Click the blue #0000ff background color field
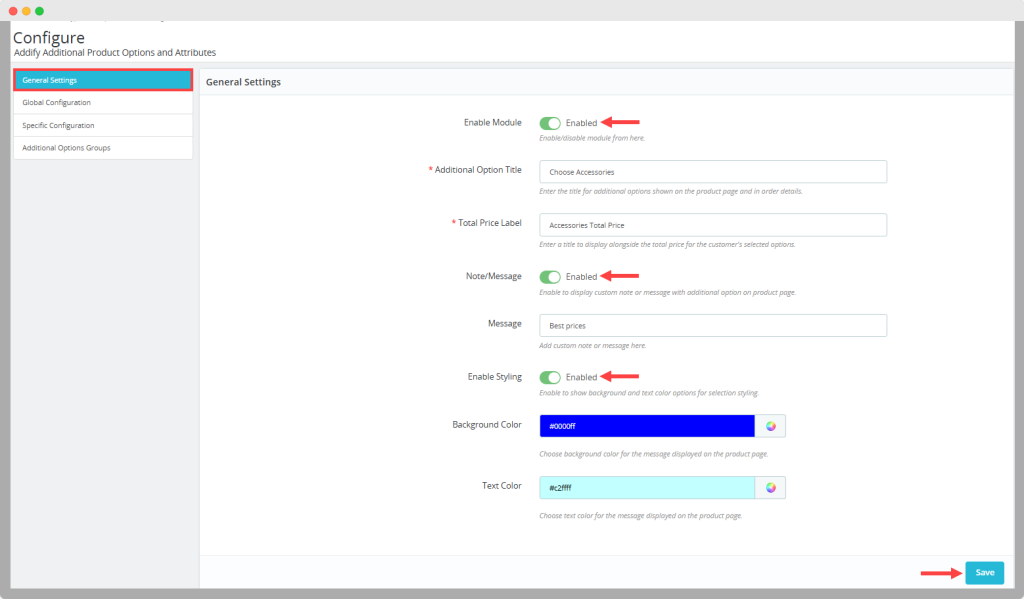 pos(646,426)
